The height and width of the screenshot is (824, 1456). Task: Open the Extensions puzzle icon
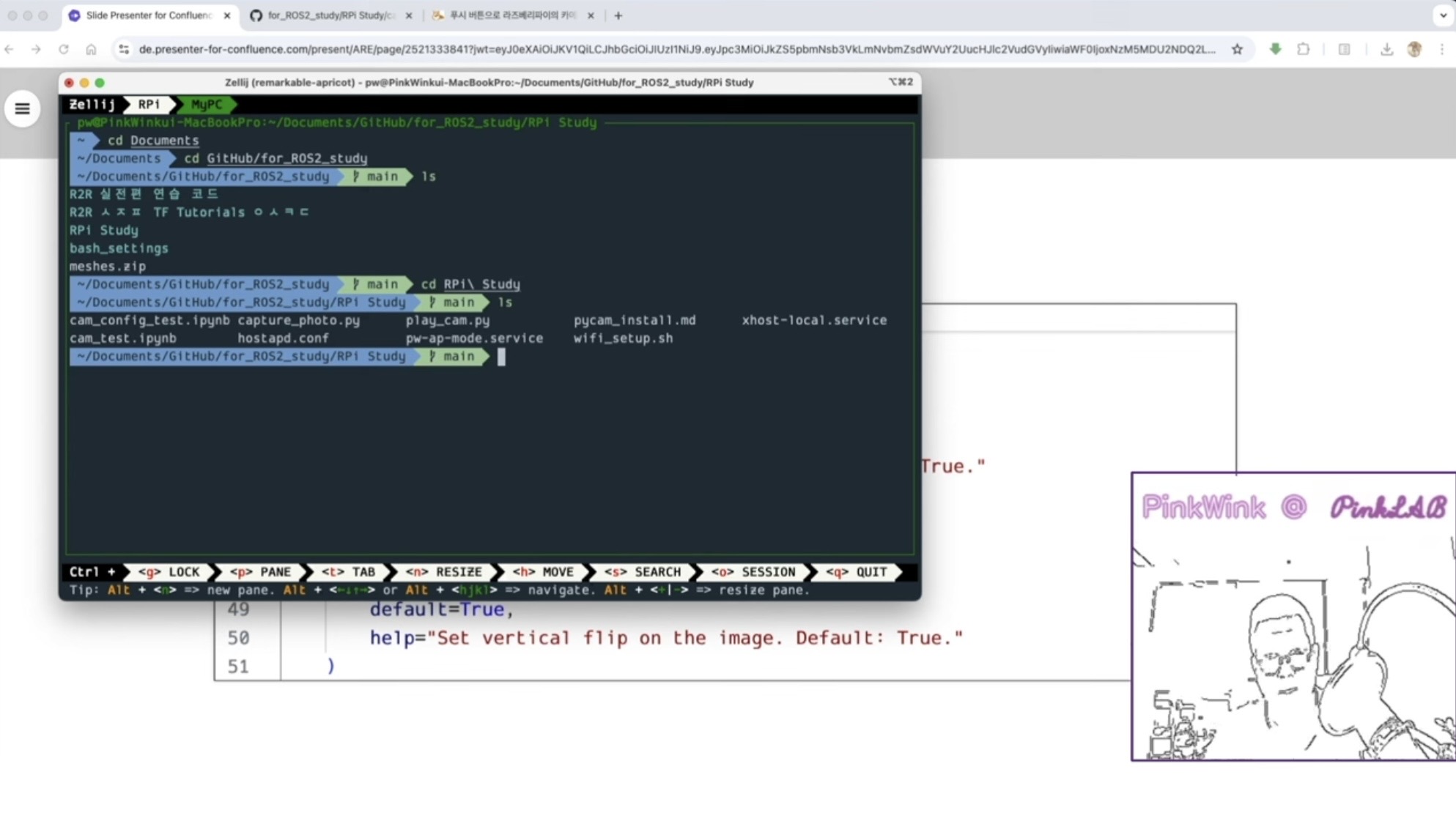pyautogui.click(x=1303, y=49)
